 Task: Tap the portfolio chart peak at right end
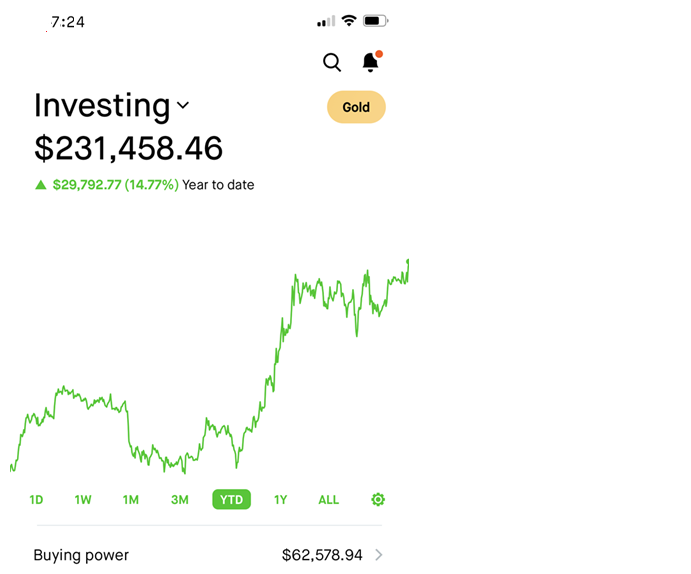(408, 261)
